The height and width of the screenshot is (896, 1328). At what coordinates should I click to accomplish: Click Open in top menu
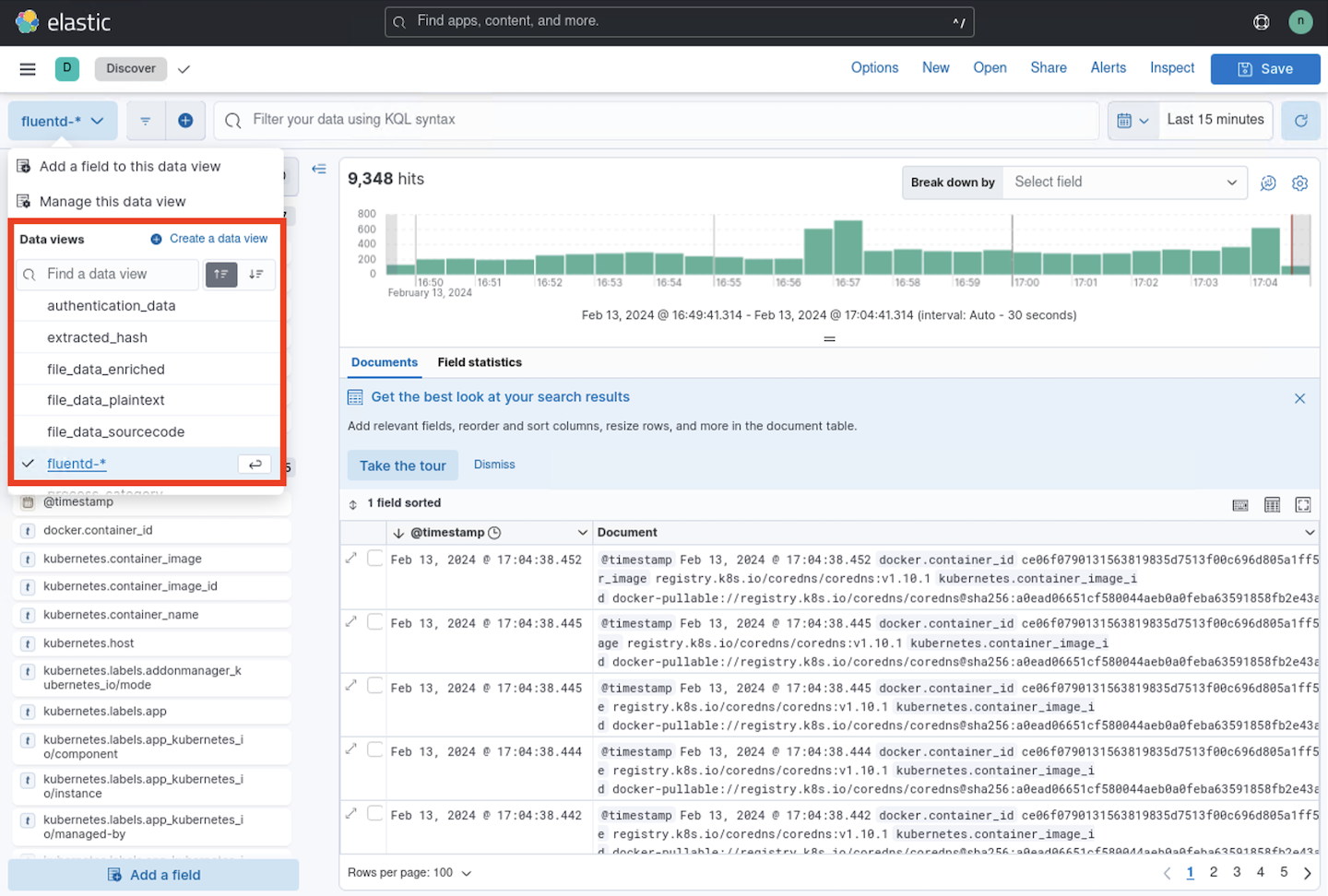990,68
